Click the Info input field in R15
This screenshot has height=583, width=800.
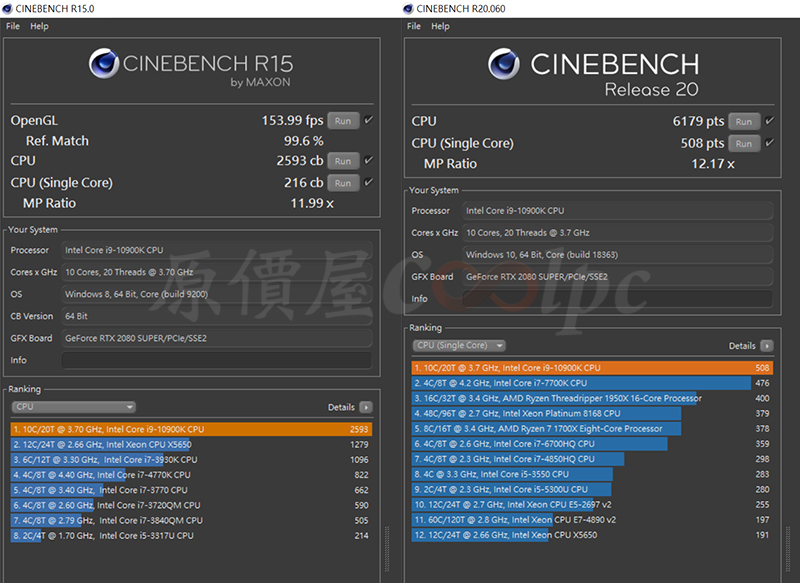click(217, 360)
